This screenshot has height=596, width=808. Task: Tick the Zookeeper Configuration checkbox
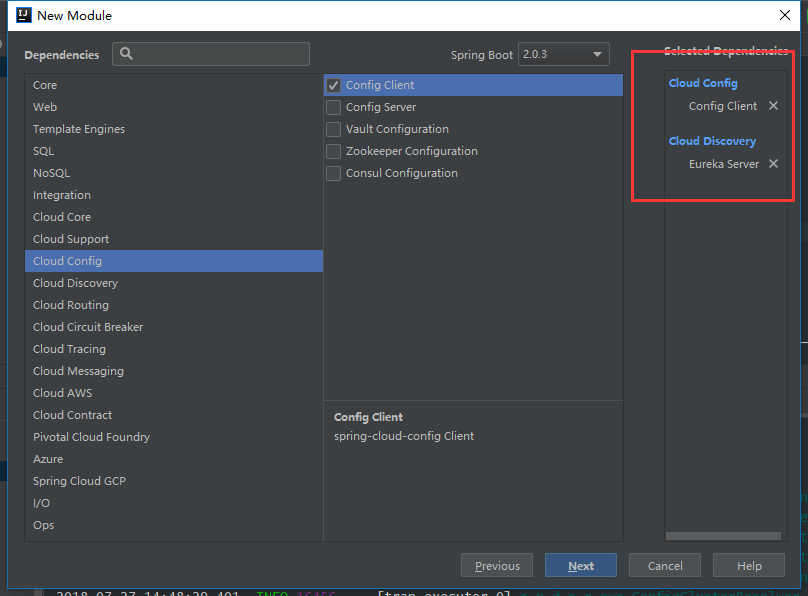coord(333,151)
